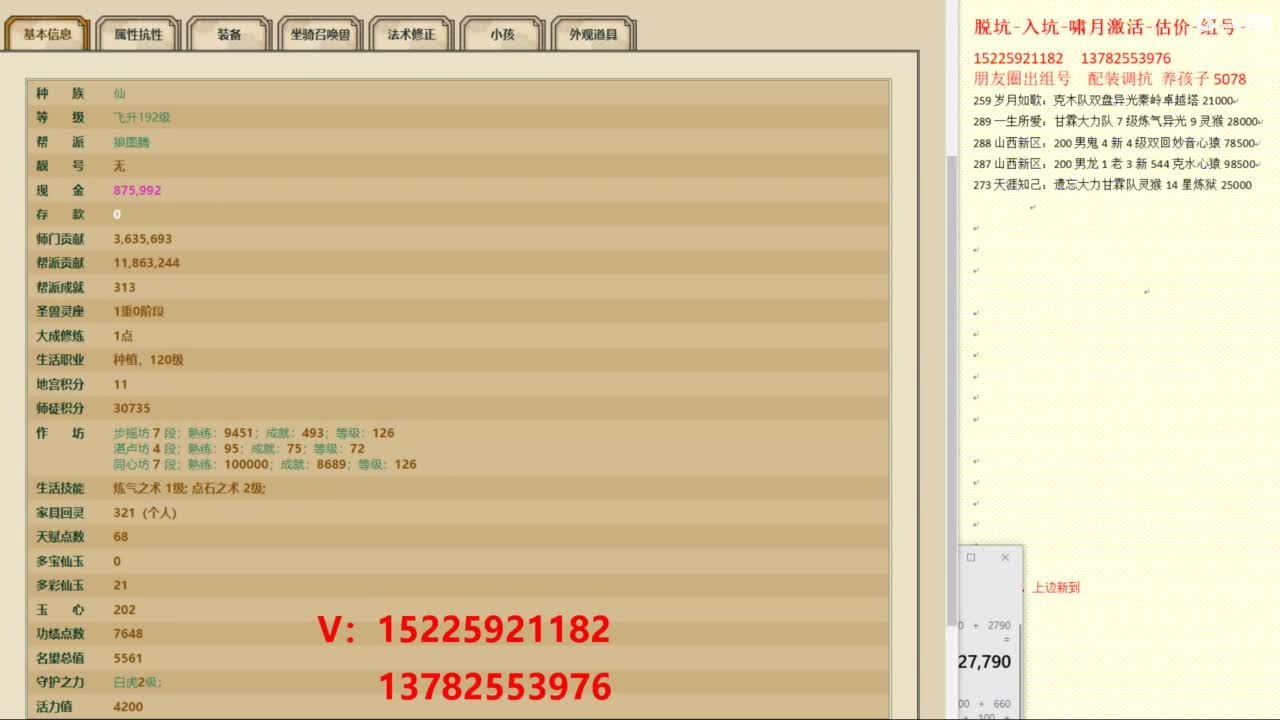
Task: Place cursor in the 287 山西新区 line
Action: [1112, 164]
